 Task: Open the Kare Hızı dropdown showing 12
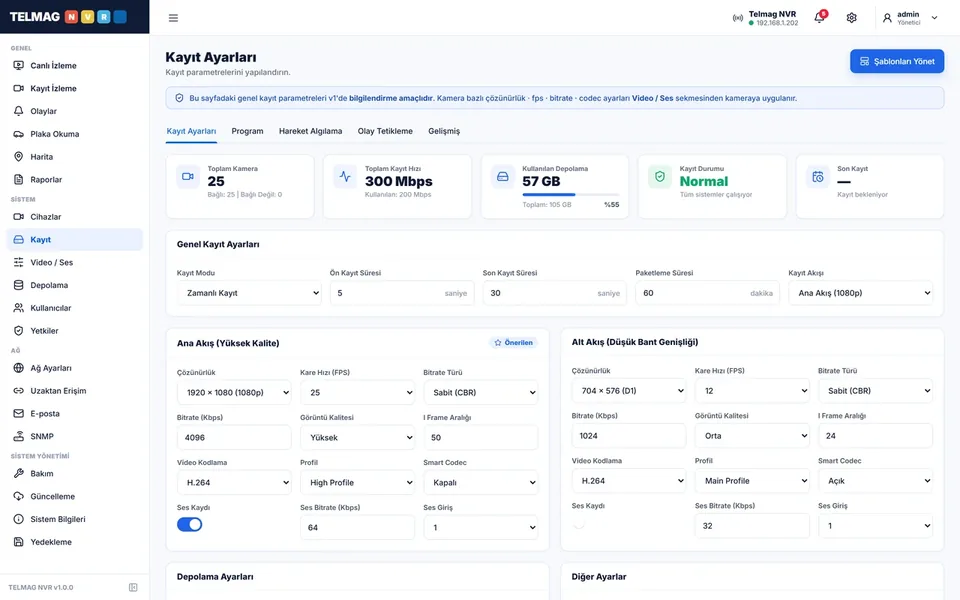click(x=752, y=391)
